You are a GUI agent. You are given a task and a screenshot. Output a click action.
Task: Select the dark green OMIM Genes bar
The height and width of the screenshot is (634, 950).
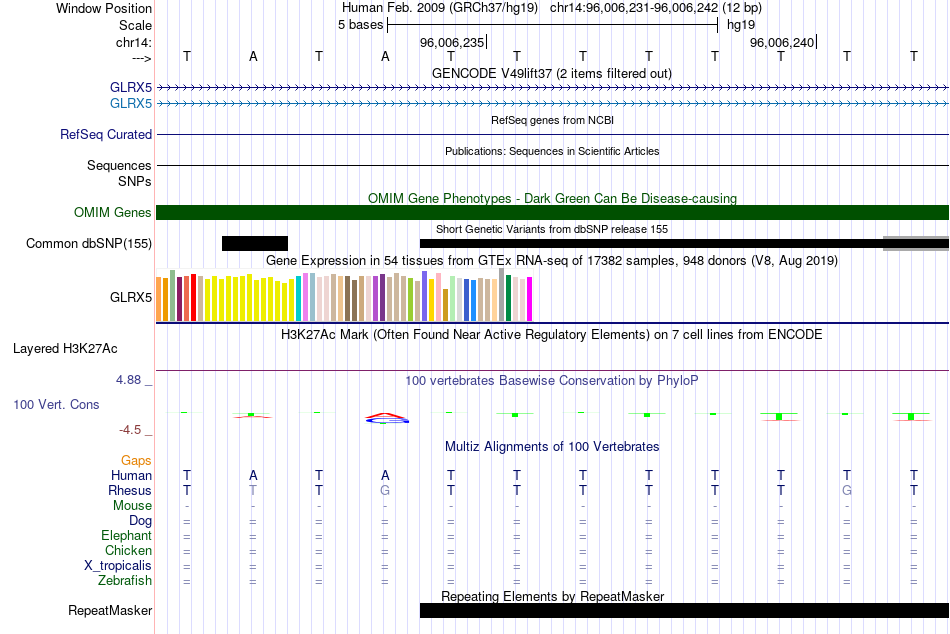point(552,212)
